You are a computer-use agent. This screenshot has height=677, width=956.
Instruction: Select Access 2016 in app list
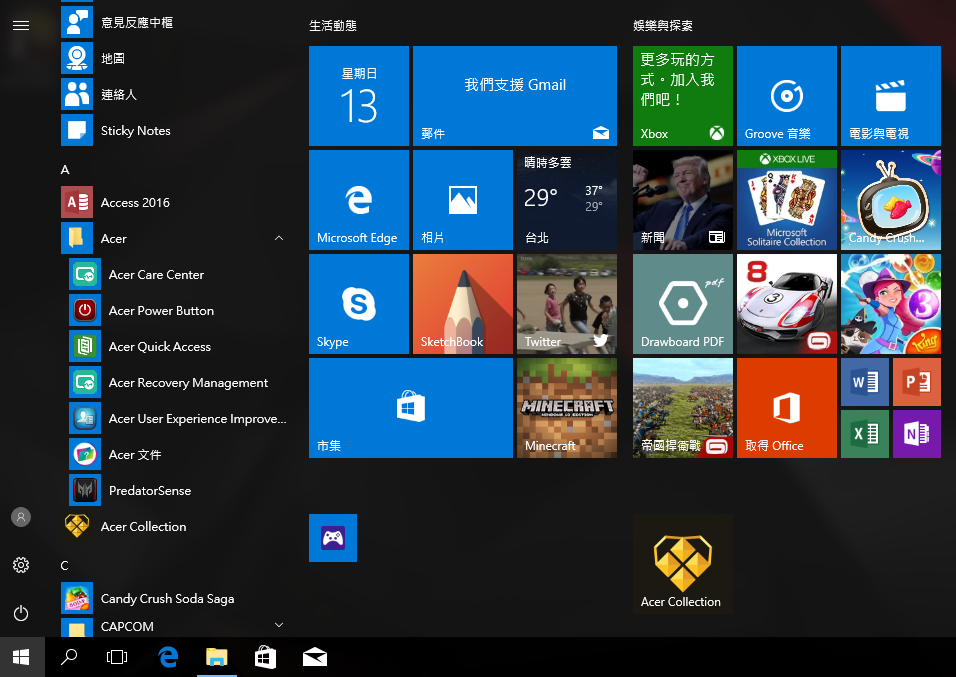click(x=135, y=203)
